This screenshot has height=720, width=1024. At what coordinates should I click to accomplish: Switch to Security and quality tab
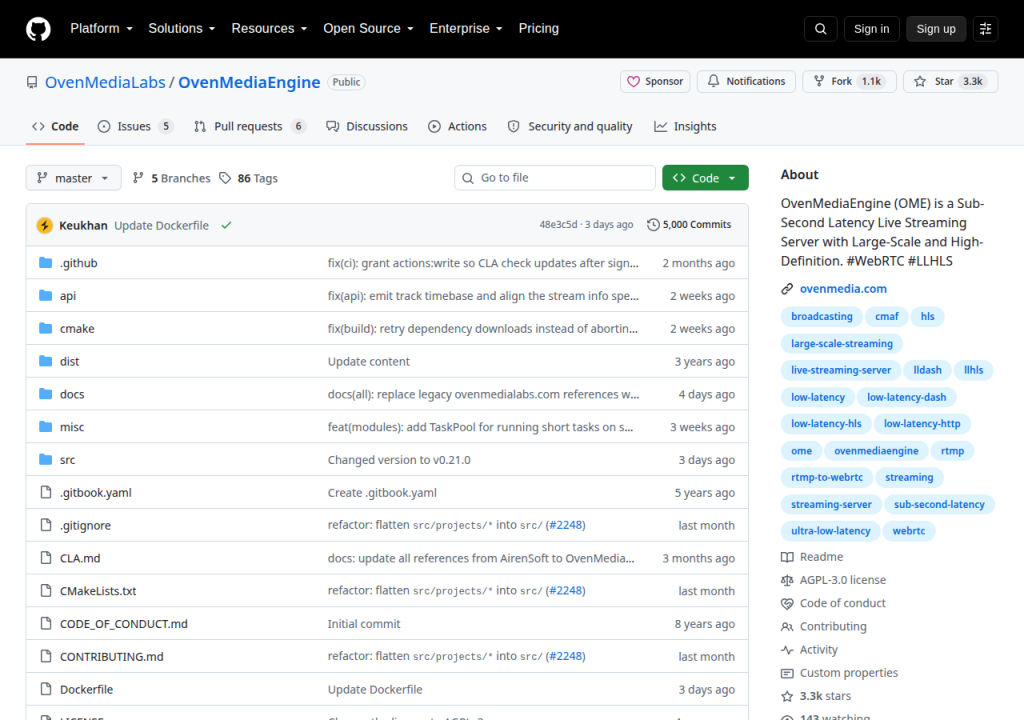point(570,126)
